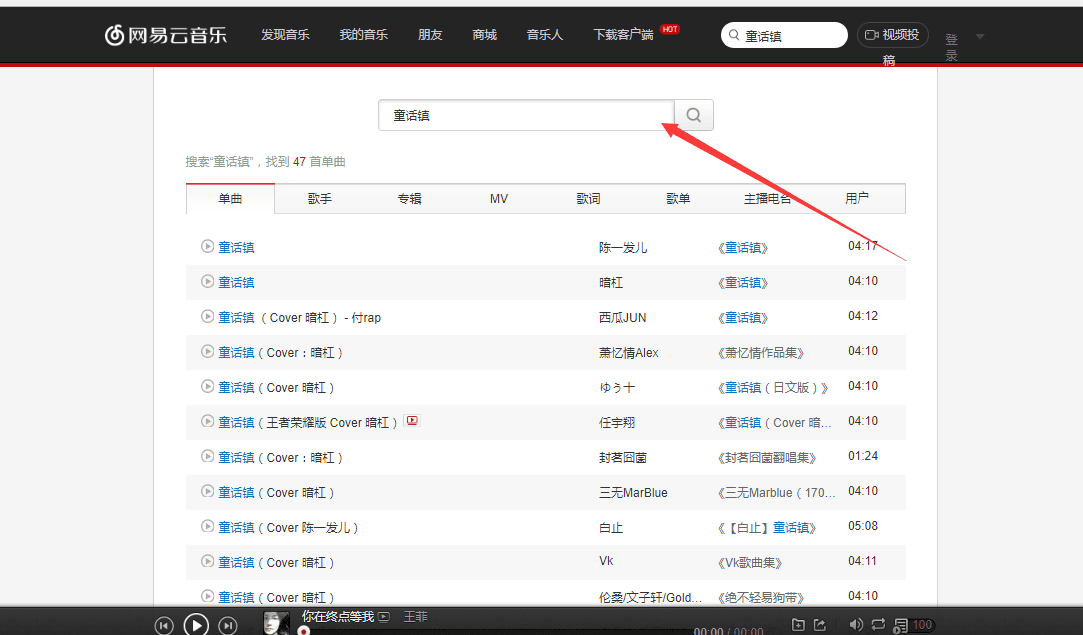This screenshot has width=1083, height=635.
Task: Click 登录 to log in
Action: (951, 47)
